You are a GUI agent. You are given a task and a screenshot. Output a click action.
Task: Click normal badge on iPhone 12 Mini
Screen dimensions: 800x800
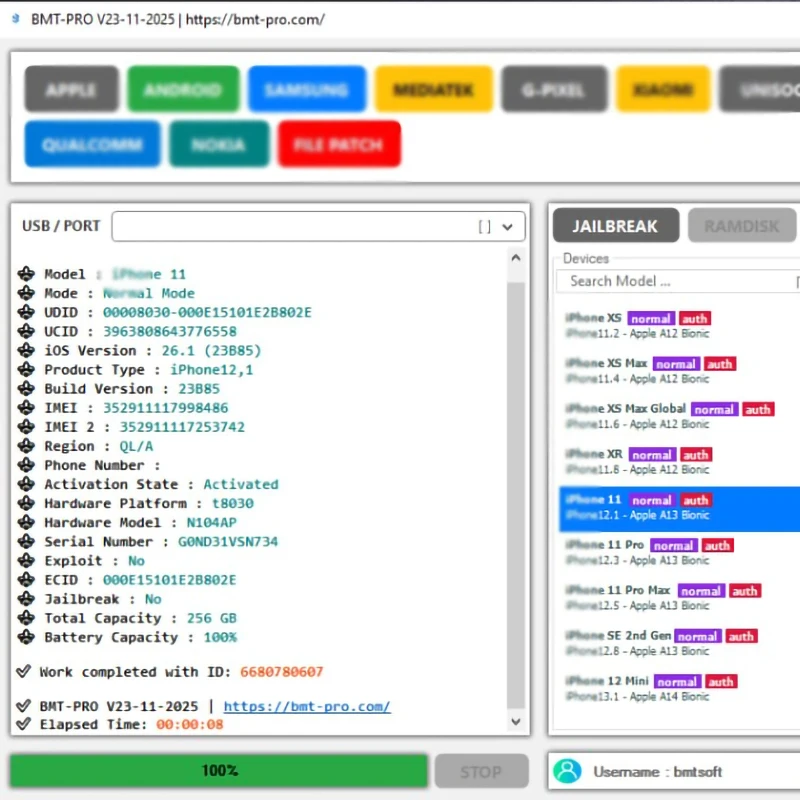click(x=678, y=682)
